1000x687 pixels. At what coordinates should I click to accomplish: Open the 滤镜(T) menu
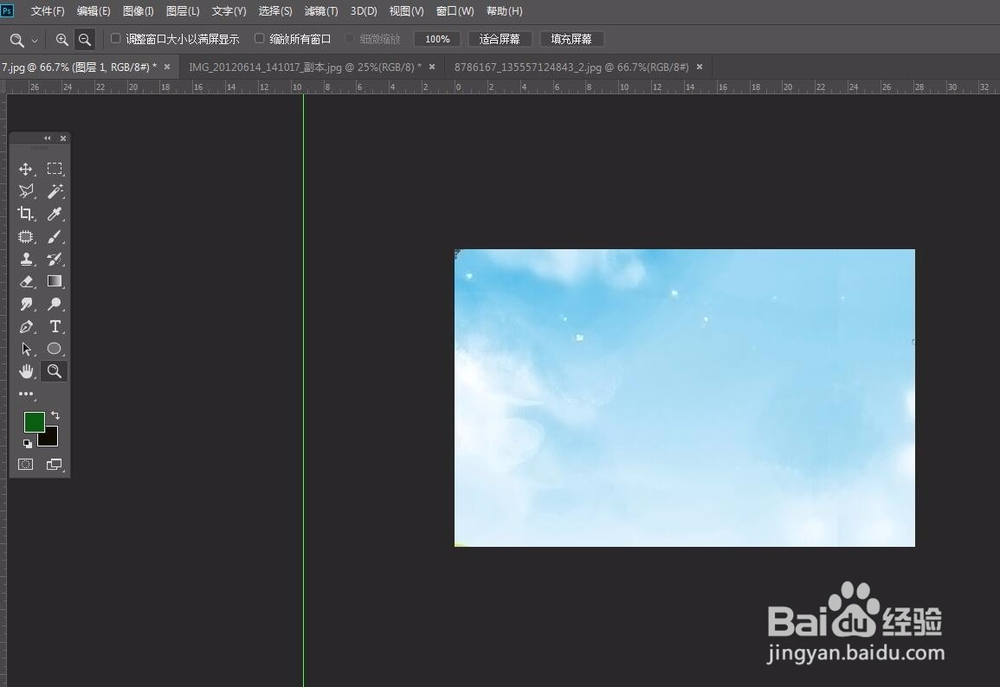(x=321, y=11)
